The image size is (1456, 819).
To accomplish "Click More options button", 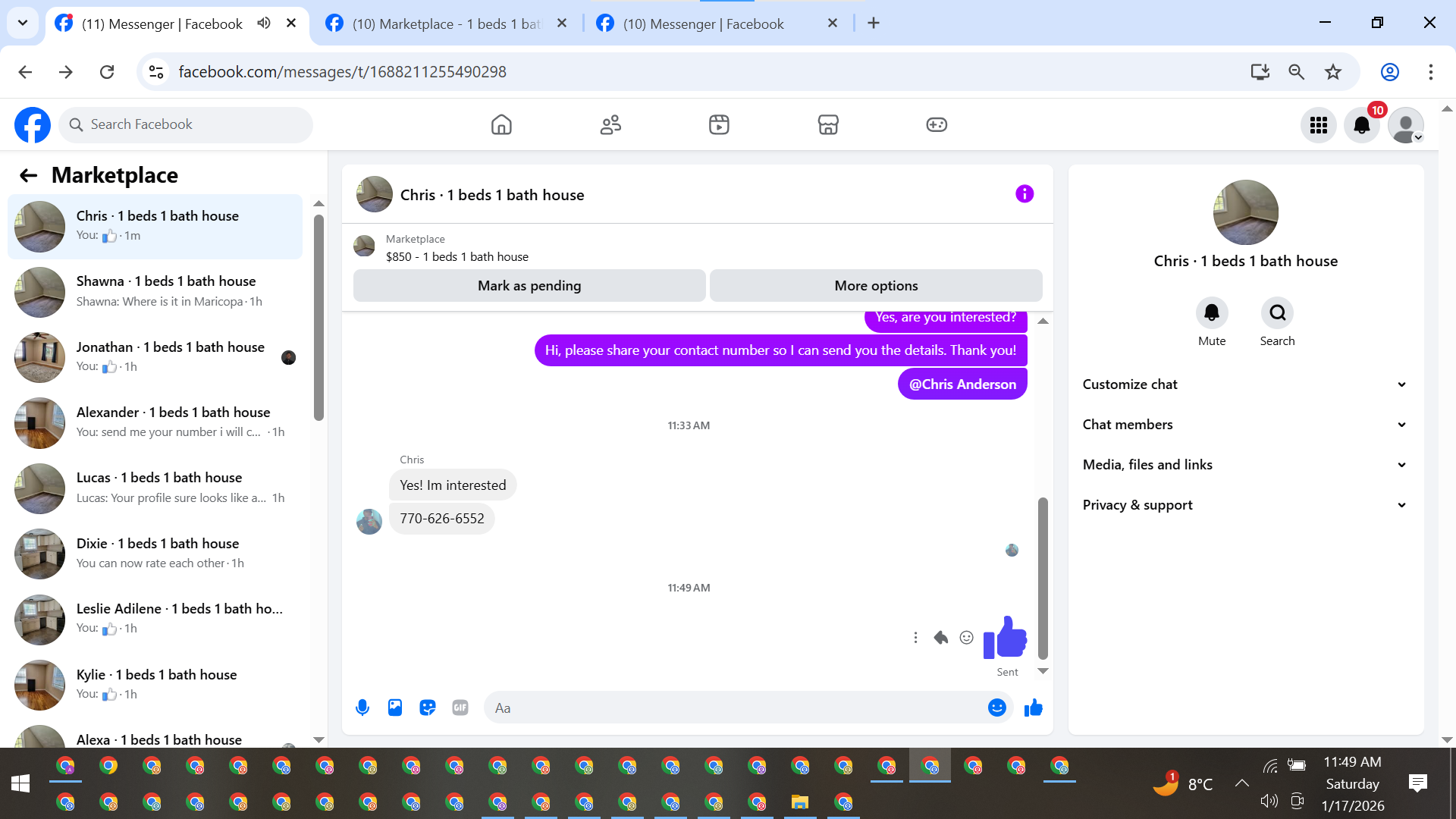I will [876, 286].
